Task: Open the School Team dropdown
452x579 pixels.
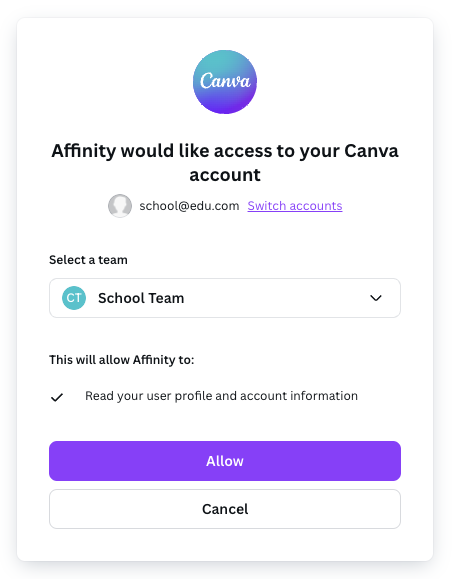Action: (x=225, y=298)
